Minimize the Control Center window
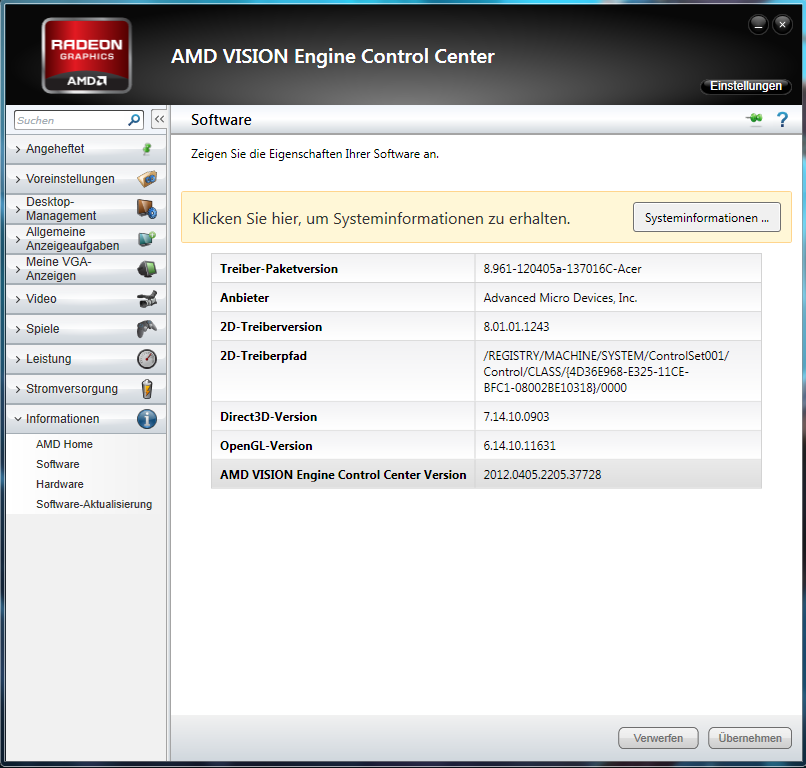The width and height of the screenshot is (806, 768). tap(758, 25)
